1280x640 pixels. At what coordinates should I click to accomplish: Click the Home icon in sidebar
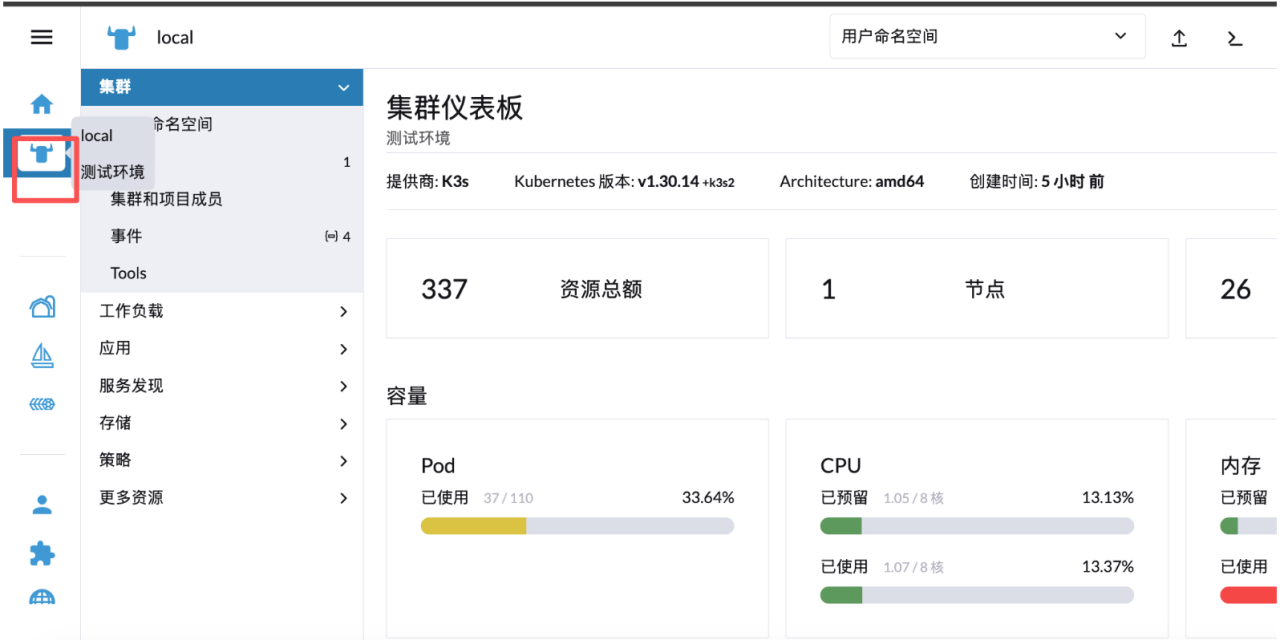coord(41,104)
